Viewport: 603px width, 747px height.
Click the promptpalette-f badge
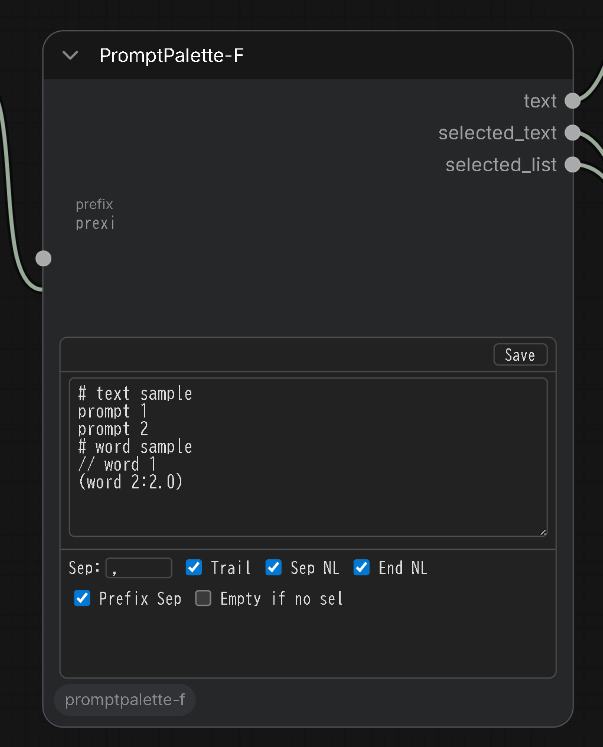tap(125, 700)
